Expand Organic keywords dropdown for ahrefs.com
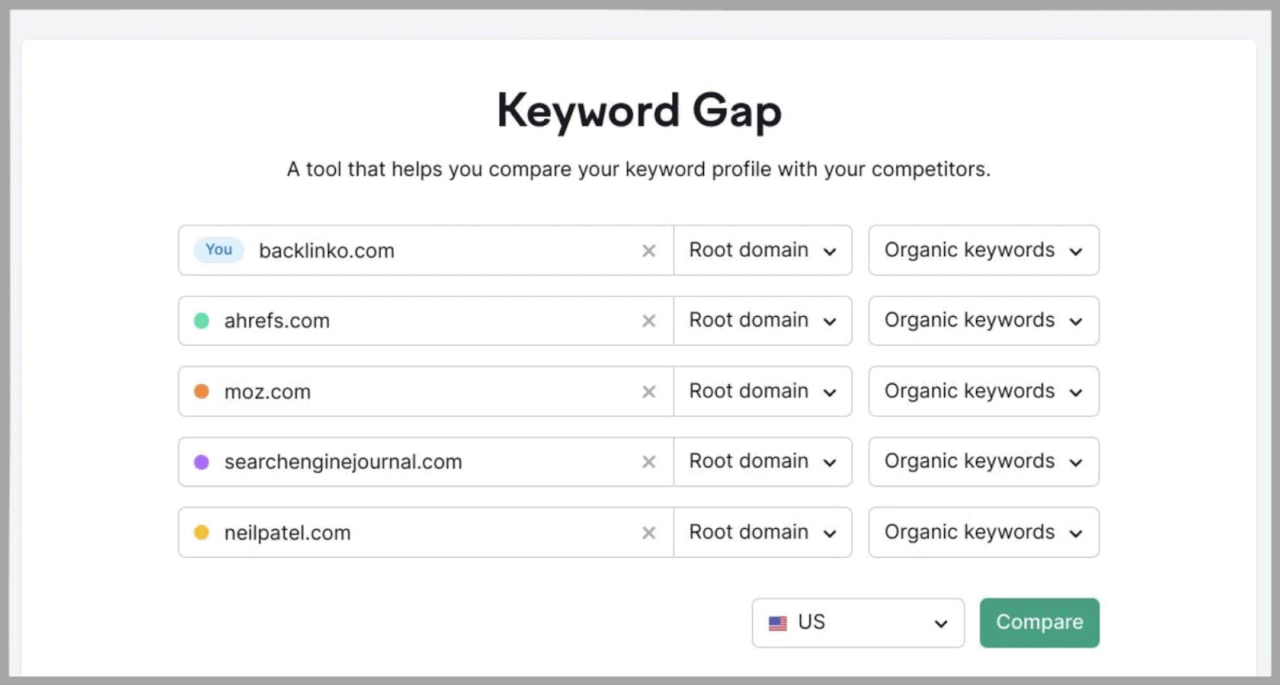The image size is (1280, 685). point(983,321)
